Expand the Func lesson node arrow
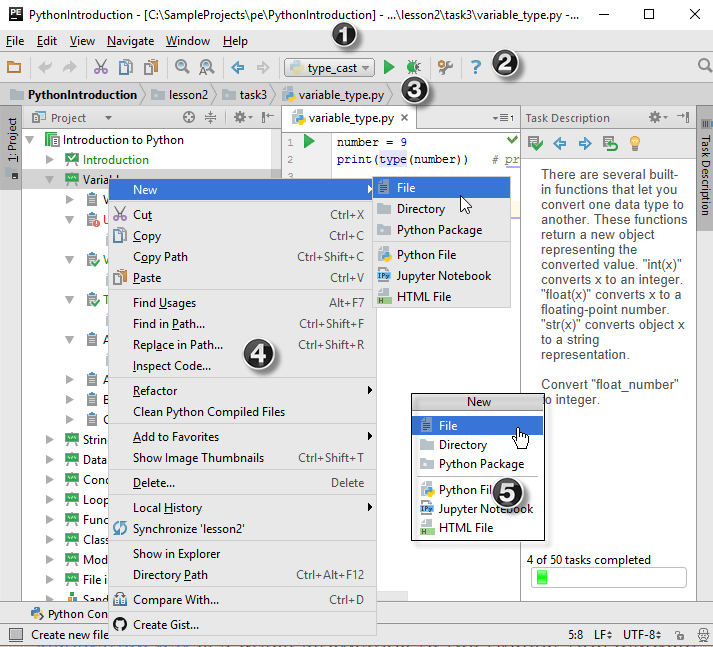Screen dimensions: 713x647 pos(50,519)
